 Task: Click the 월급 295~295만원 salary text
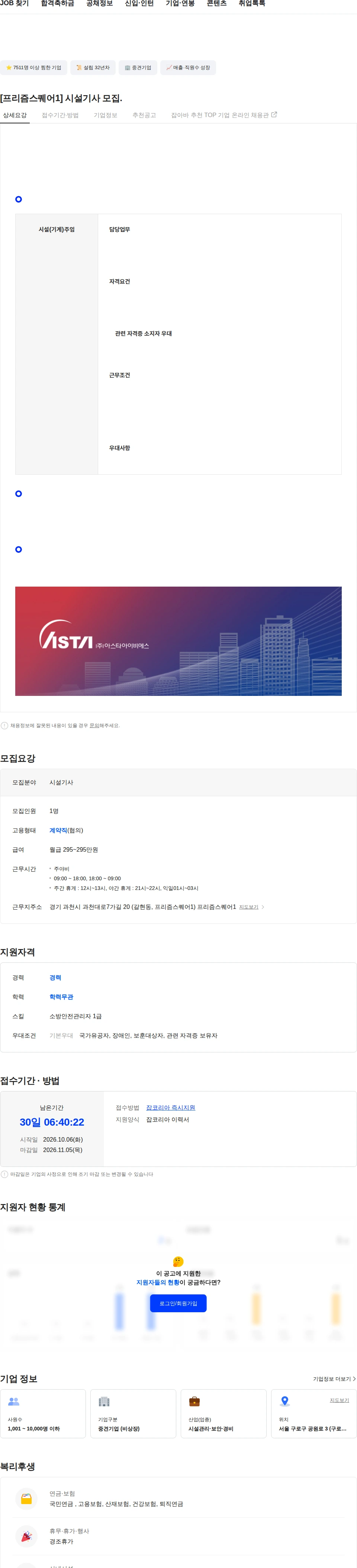point(74,850)
